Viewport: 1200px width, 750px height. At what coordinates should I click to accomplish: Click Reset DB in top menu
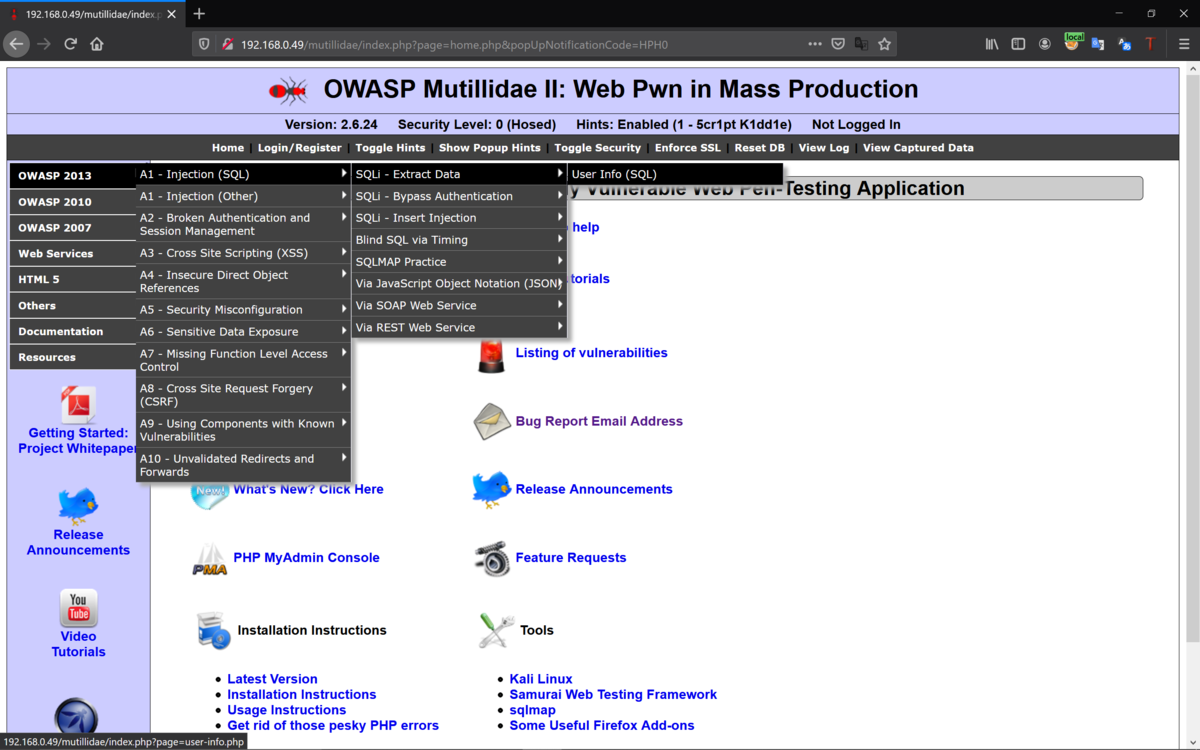(x=759, y=148)
